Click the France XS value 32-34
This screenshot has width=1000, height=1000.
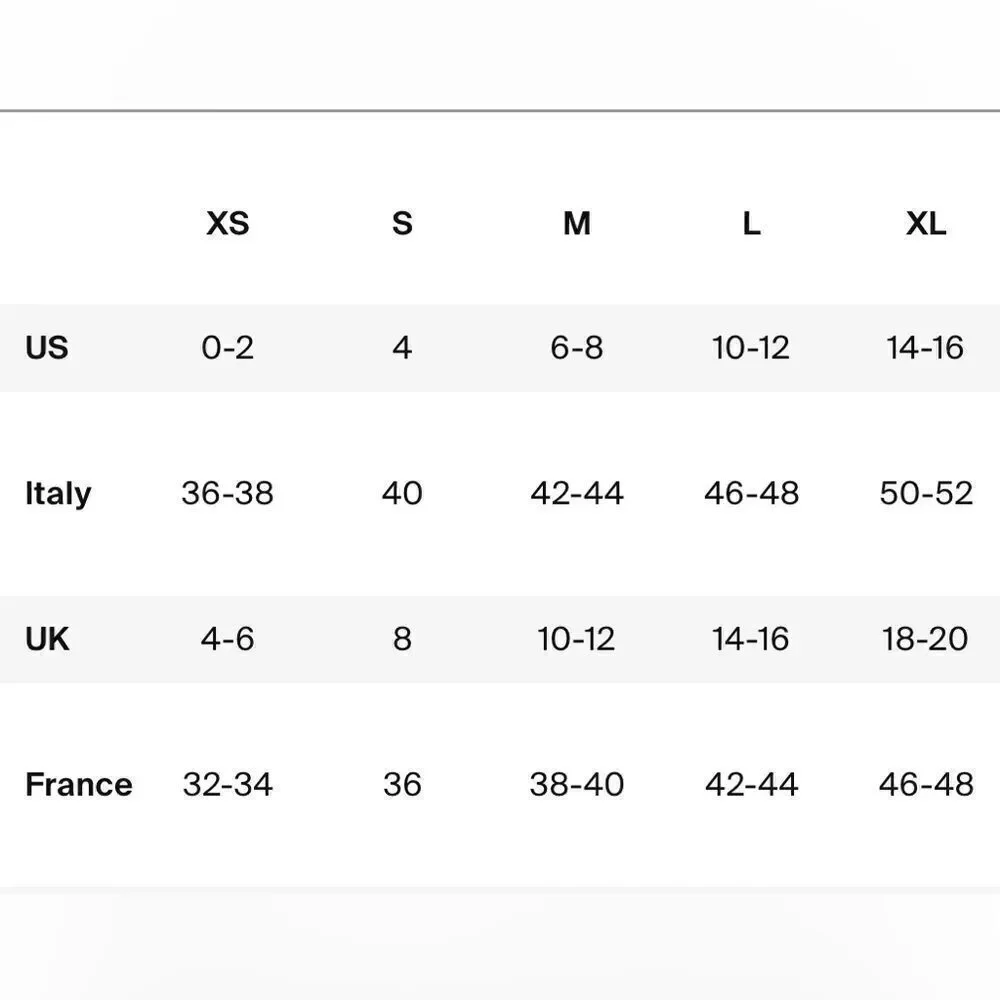coord(228,785)
